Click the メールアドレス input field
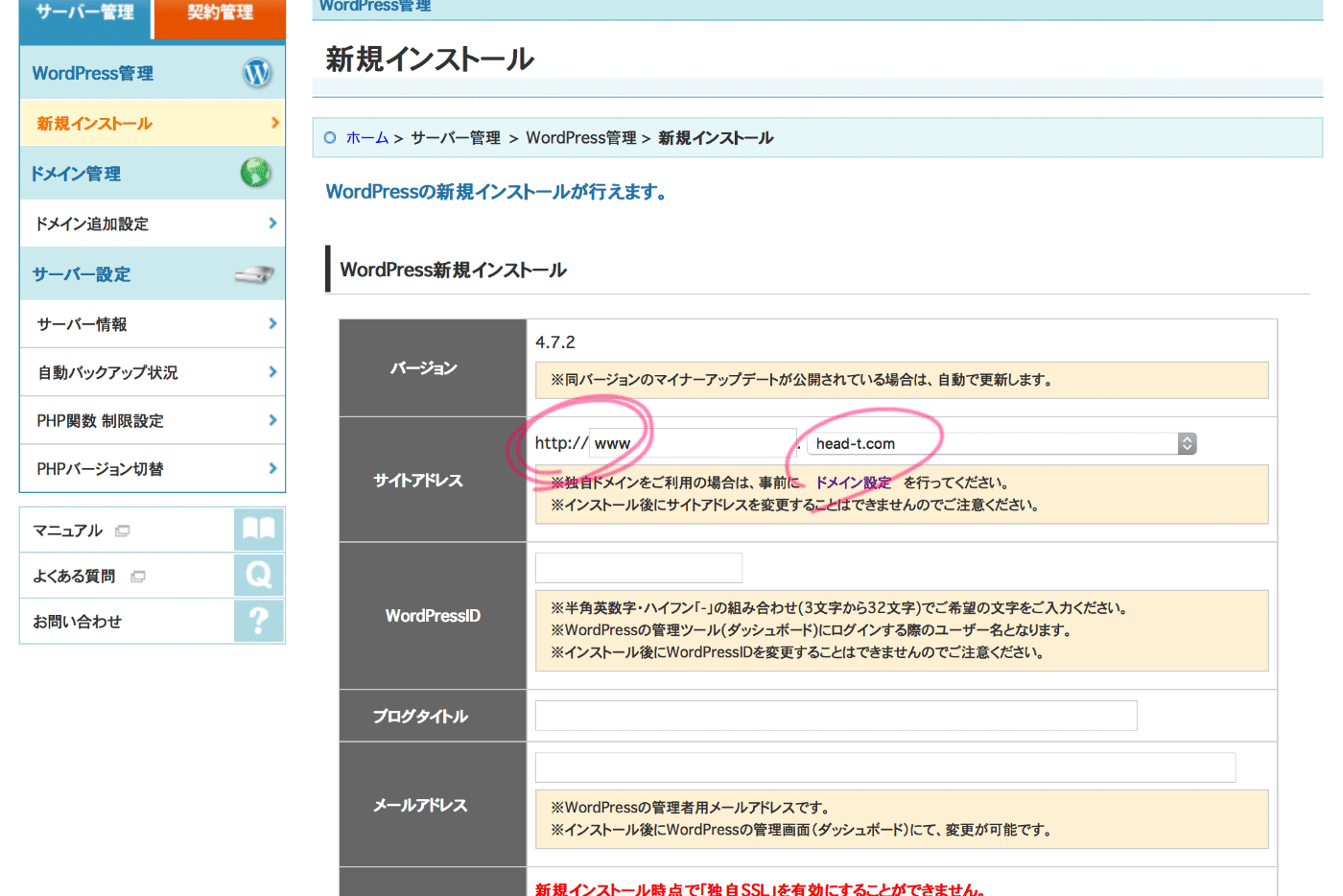 885,767
